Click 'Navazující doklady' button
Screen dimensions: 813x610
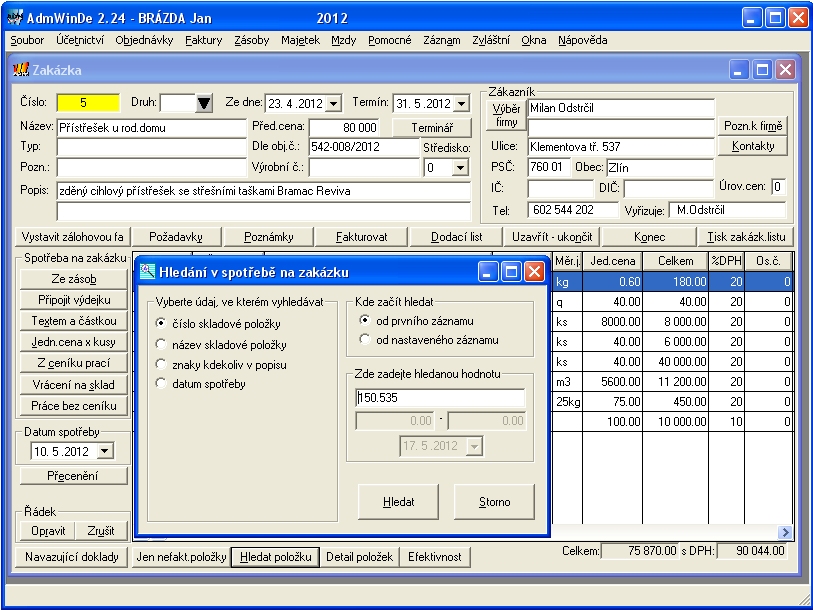[72, 557]
